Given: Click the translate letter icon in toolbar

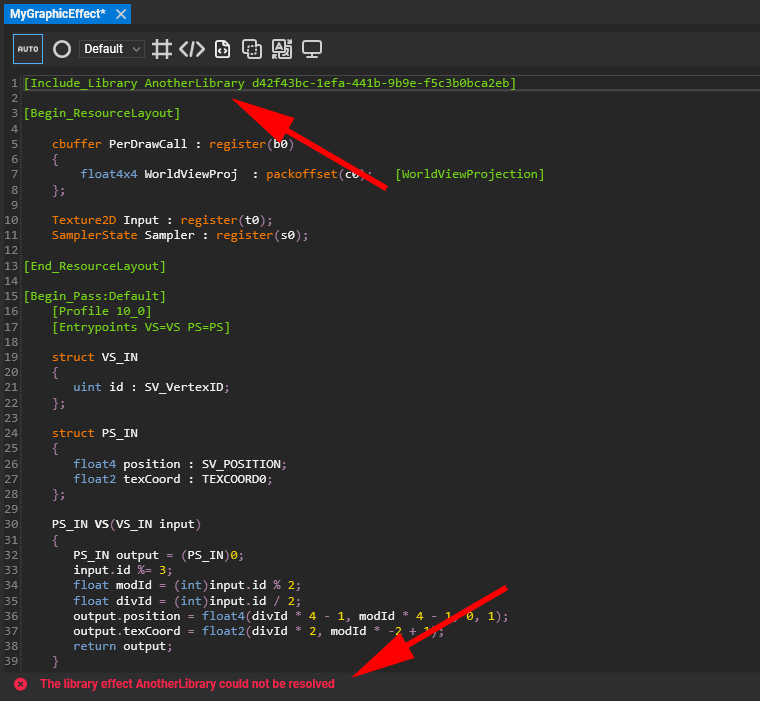Looking at the screenshot, I should coord(282,49).
